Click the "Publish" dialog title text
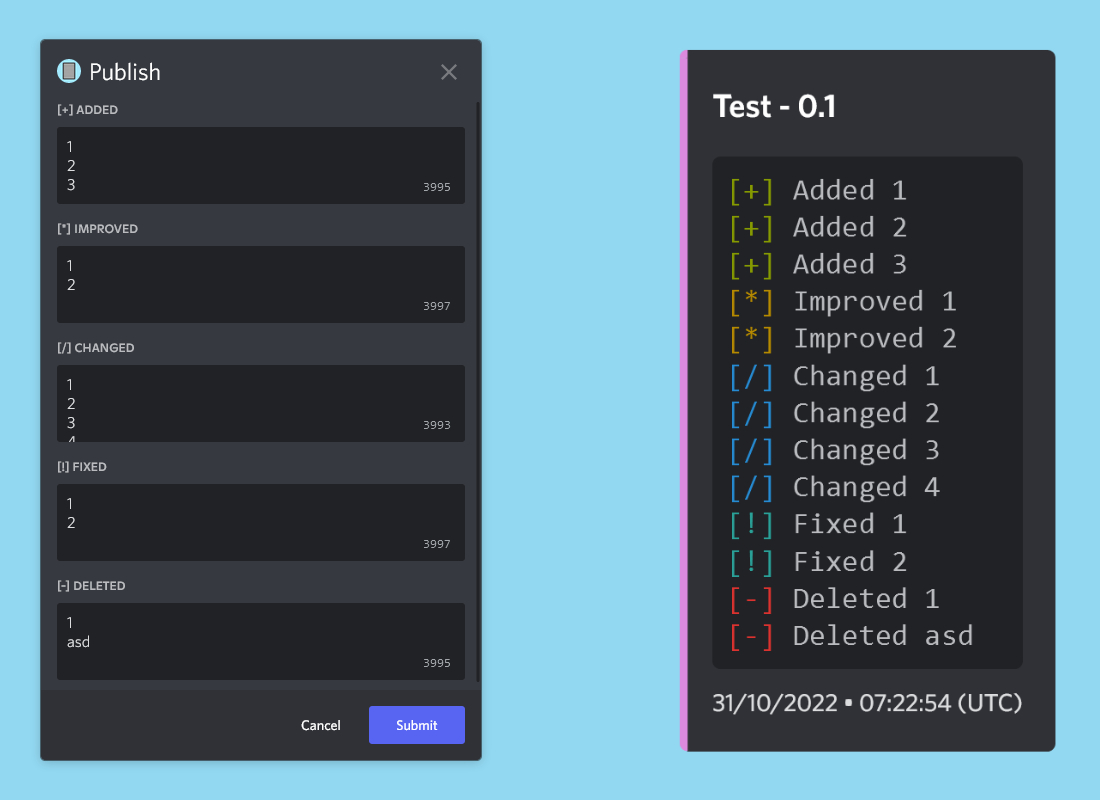 pyautogui.click(x=125, y=72)
